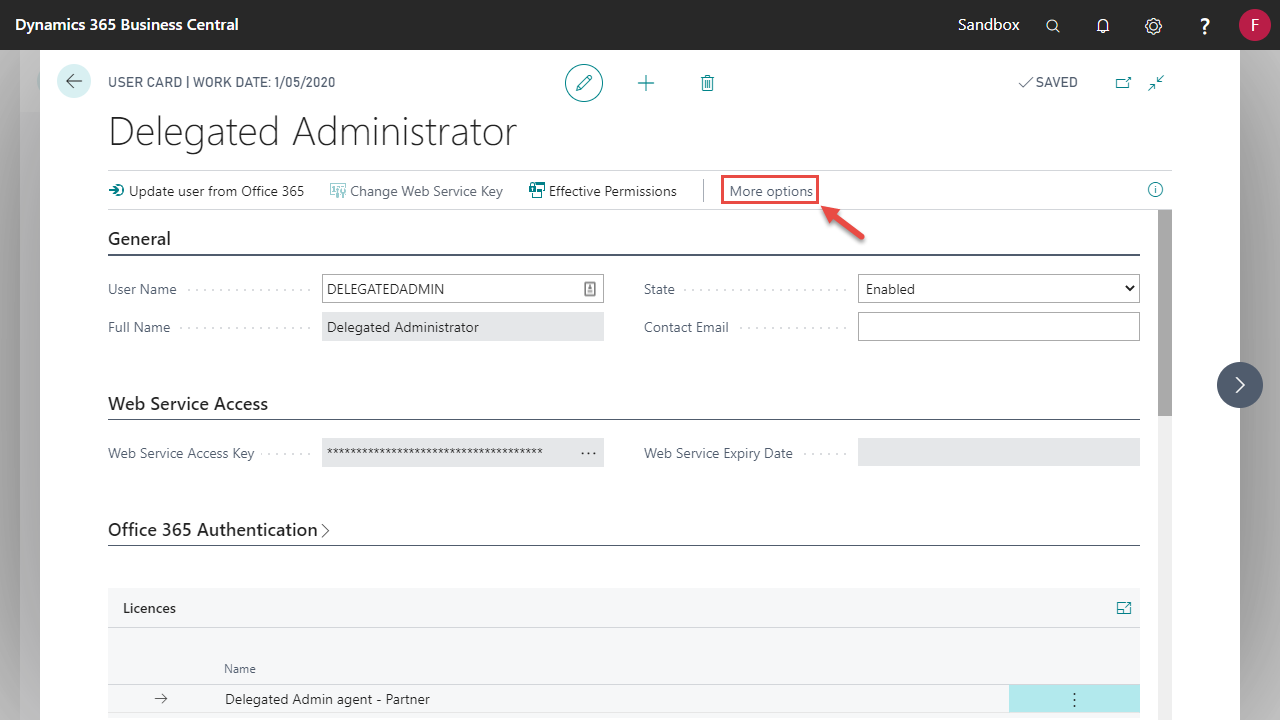Expand Office 365 Authentication section
This screenshot has height=720, width=1280.
pos(219,530)
